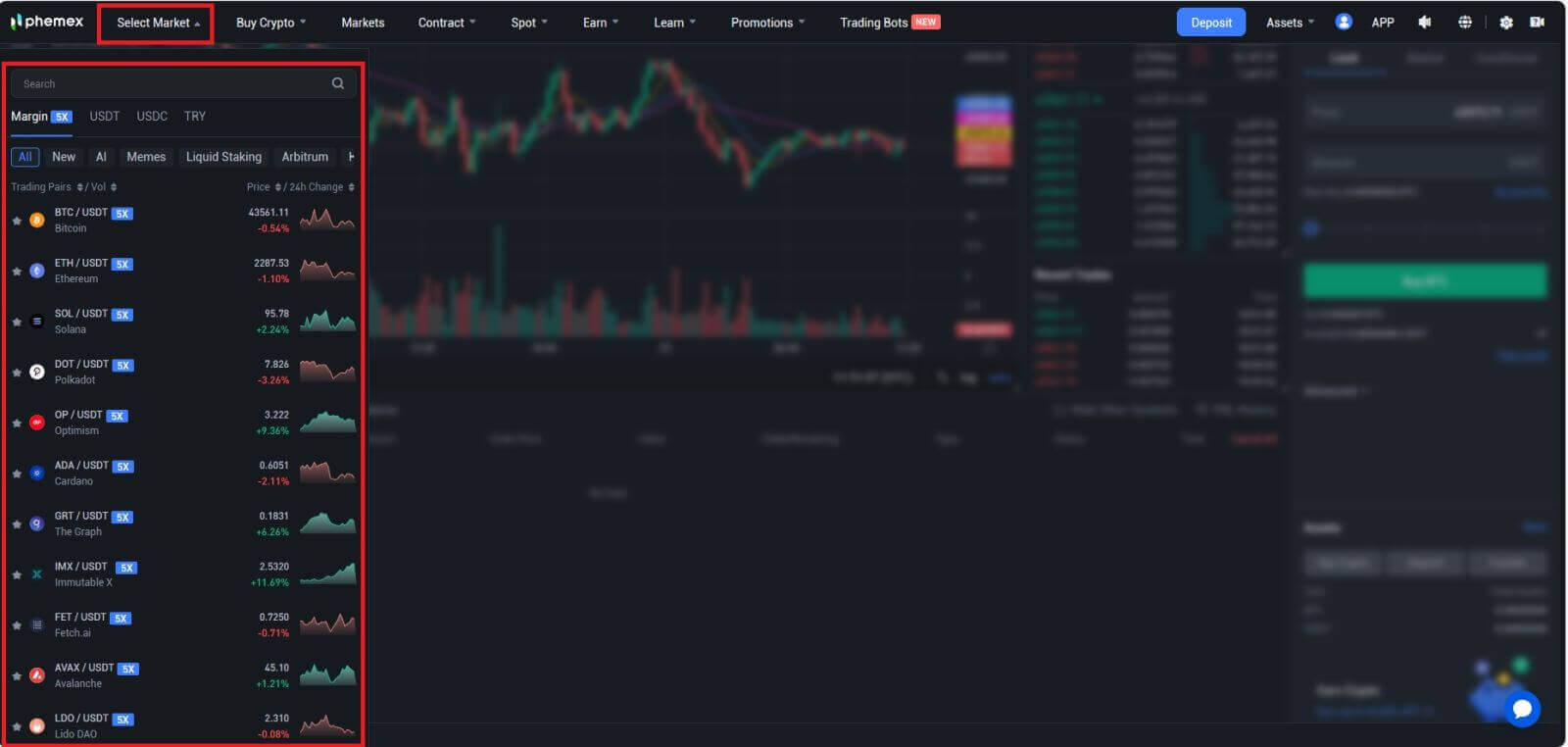Open the live chat support bubble

point(1522,709)
